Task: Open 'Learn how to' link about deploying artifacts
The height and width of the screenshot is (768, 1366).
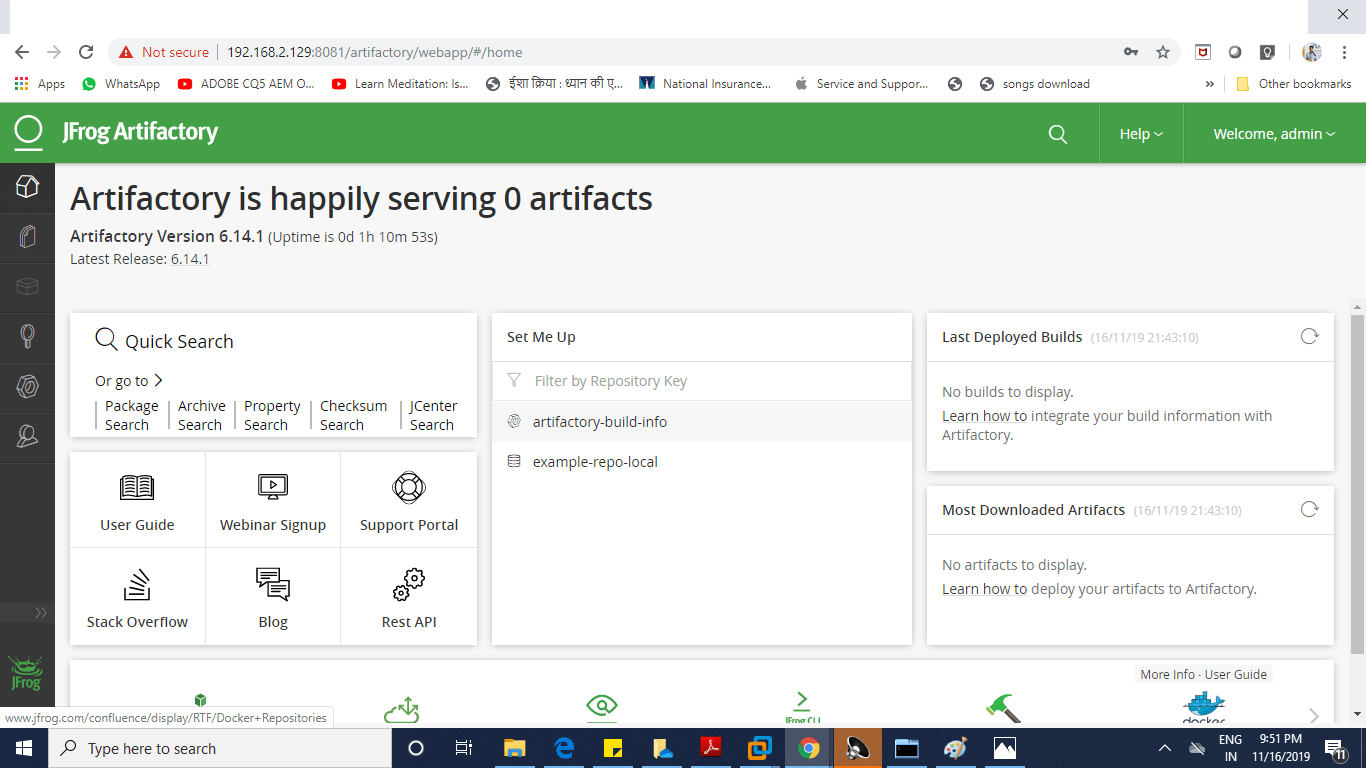Action: click(984, 589)
